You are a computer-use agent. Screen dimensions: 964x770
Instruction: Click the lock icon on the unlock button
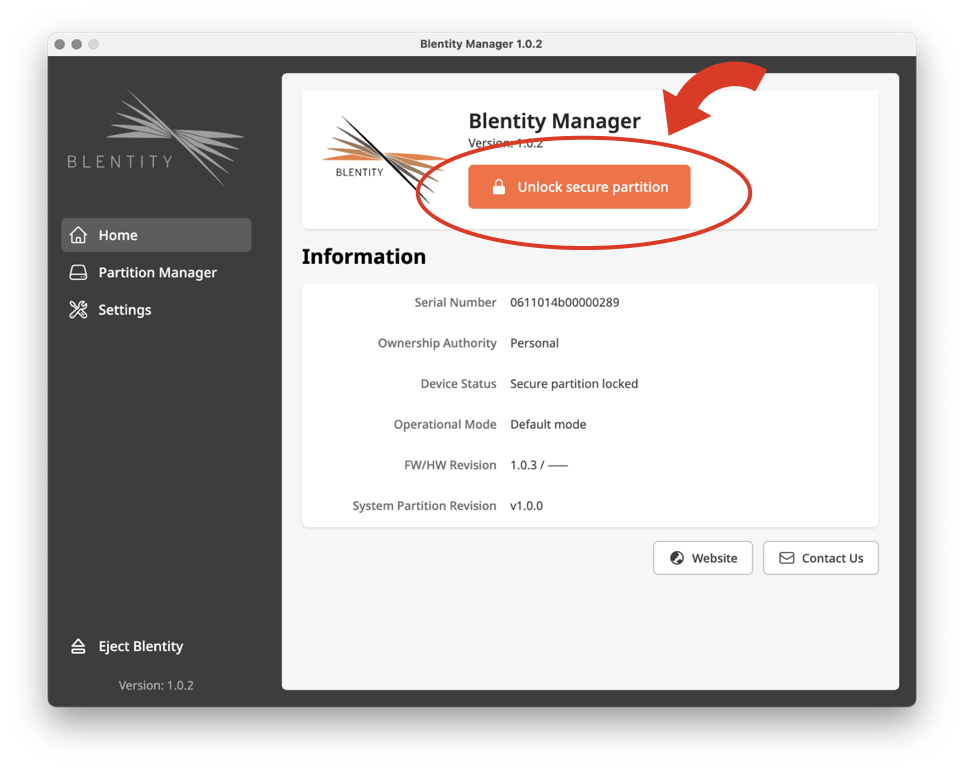click(x=499, y=187)
